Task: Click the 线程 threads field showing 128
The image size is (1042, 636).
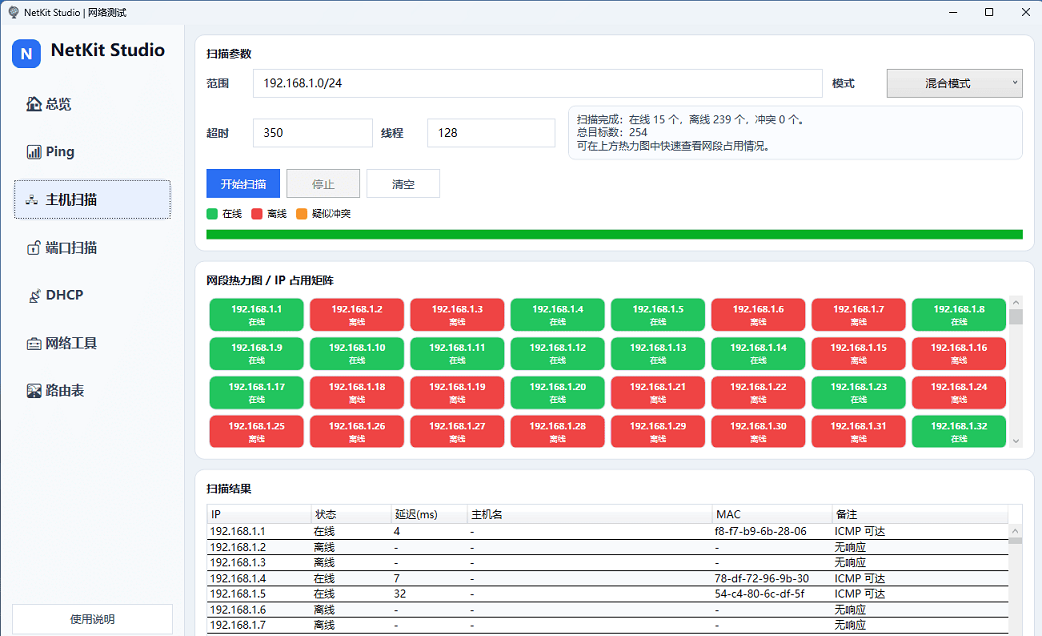Action: pos(490,132)
